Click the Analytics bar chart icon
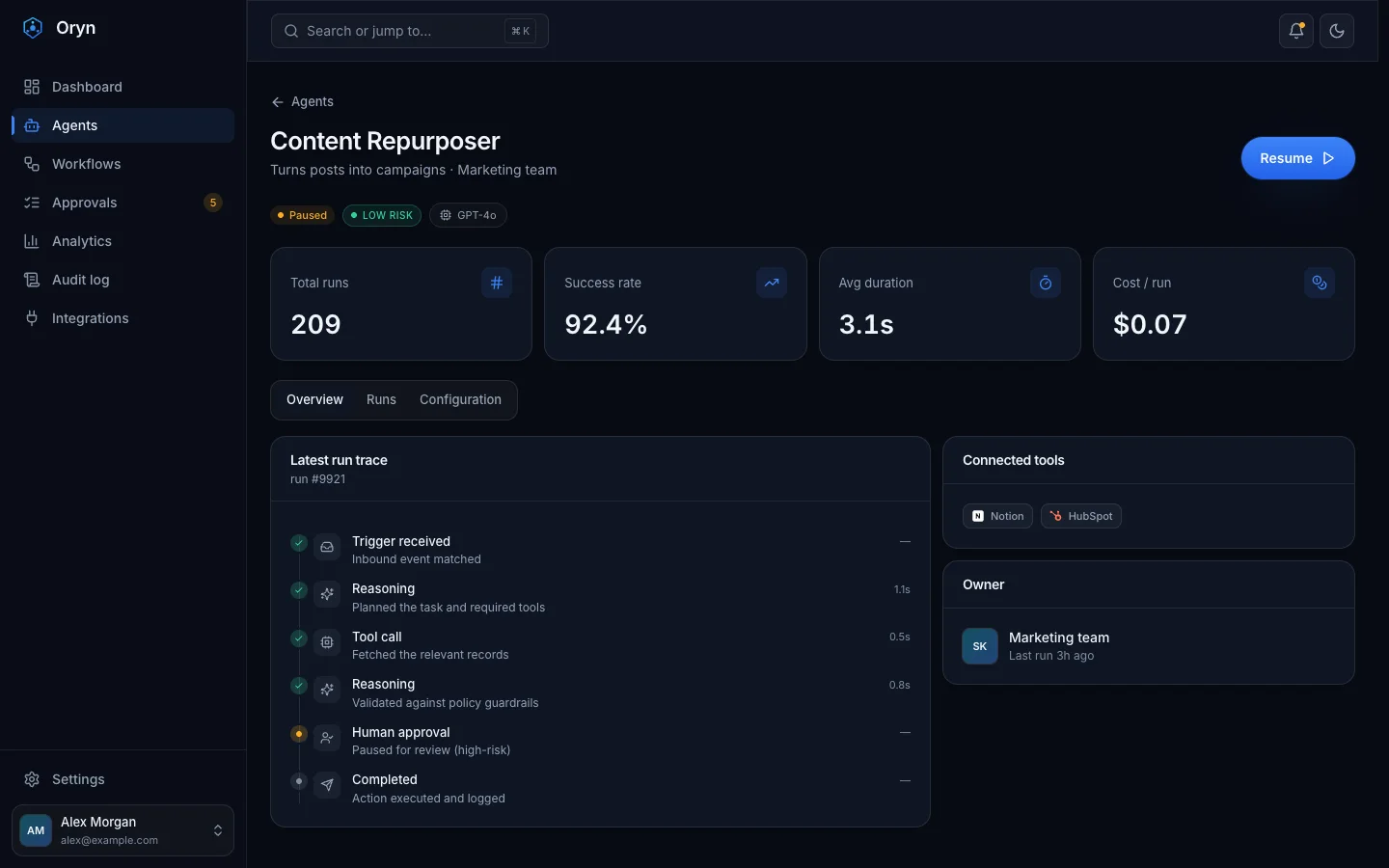Image resolution: width=1389 pixels, height=868 pixels. pyautogui.click(x=32, y=241)
